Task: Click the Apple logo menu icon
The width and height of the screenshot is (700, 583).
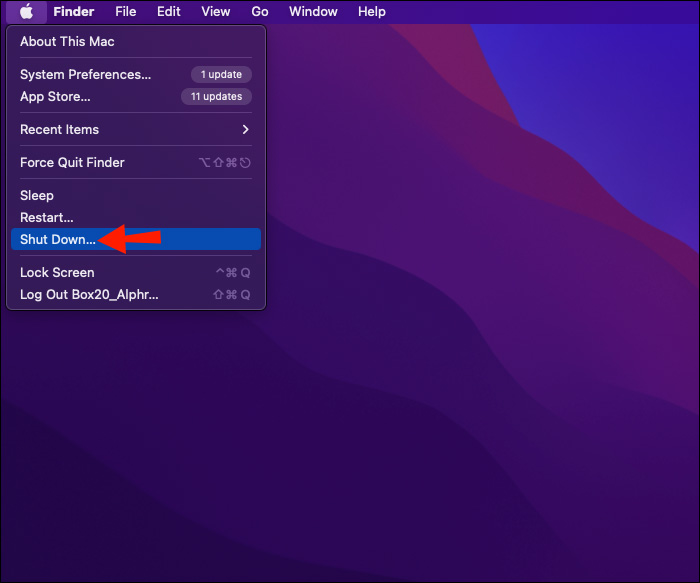Action: click(x=26, y=12)
